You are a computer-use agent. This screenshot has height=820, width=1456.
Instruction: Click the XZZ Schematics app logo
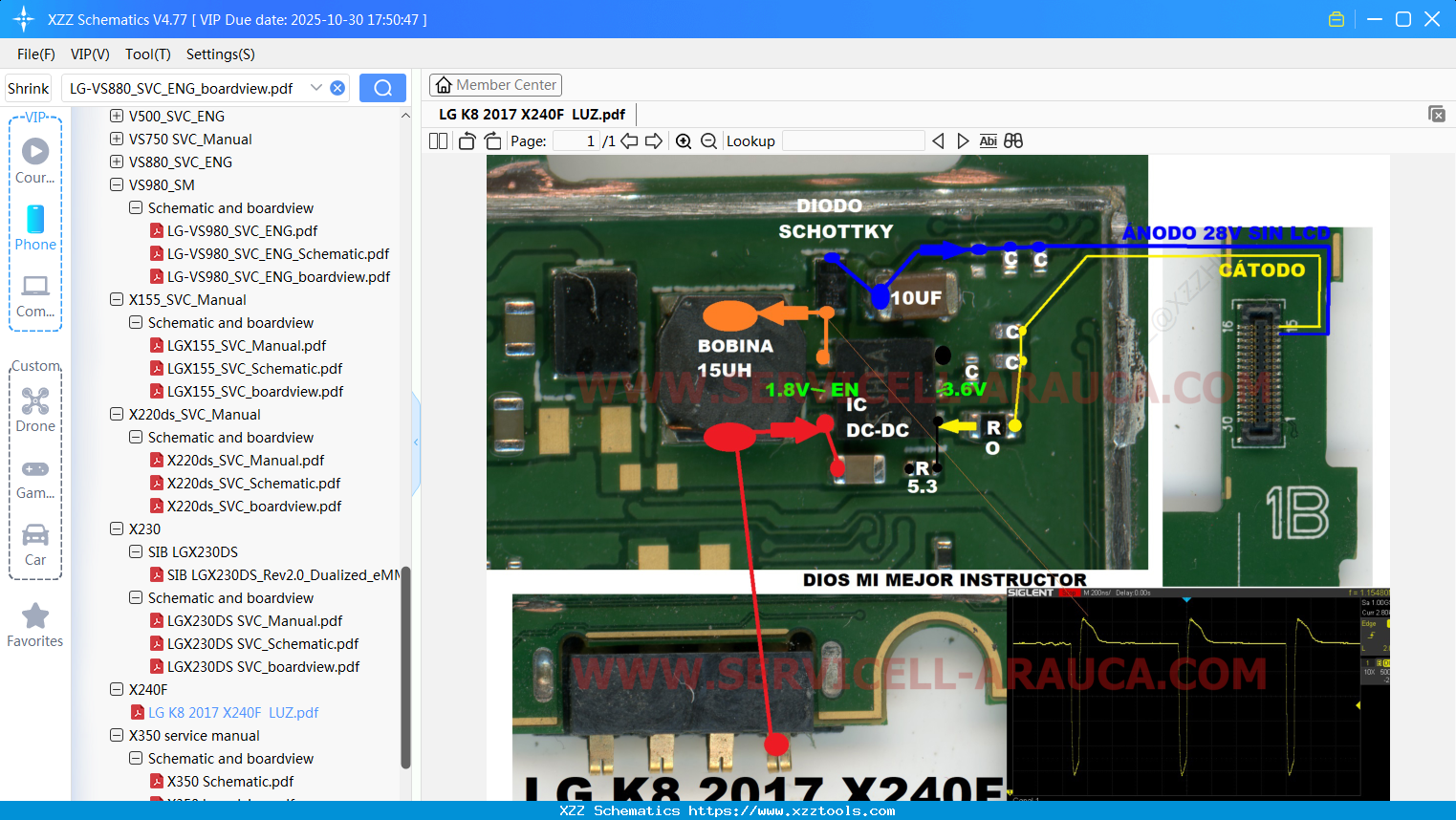click(24, 19)
